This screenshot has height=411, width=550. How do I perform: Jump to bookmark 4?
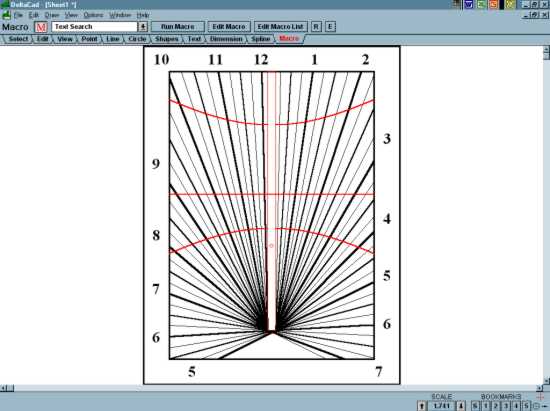(x=516, y=406)
